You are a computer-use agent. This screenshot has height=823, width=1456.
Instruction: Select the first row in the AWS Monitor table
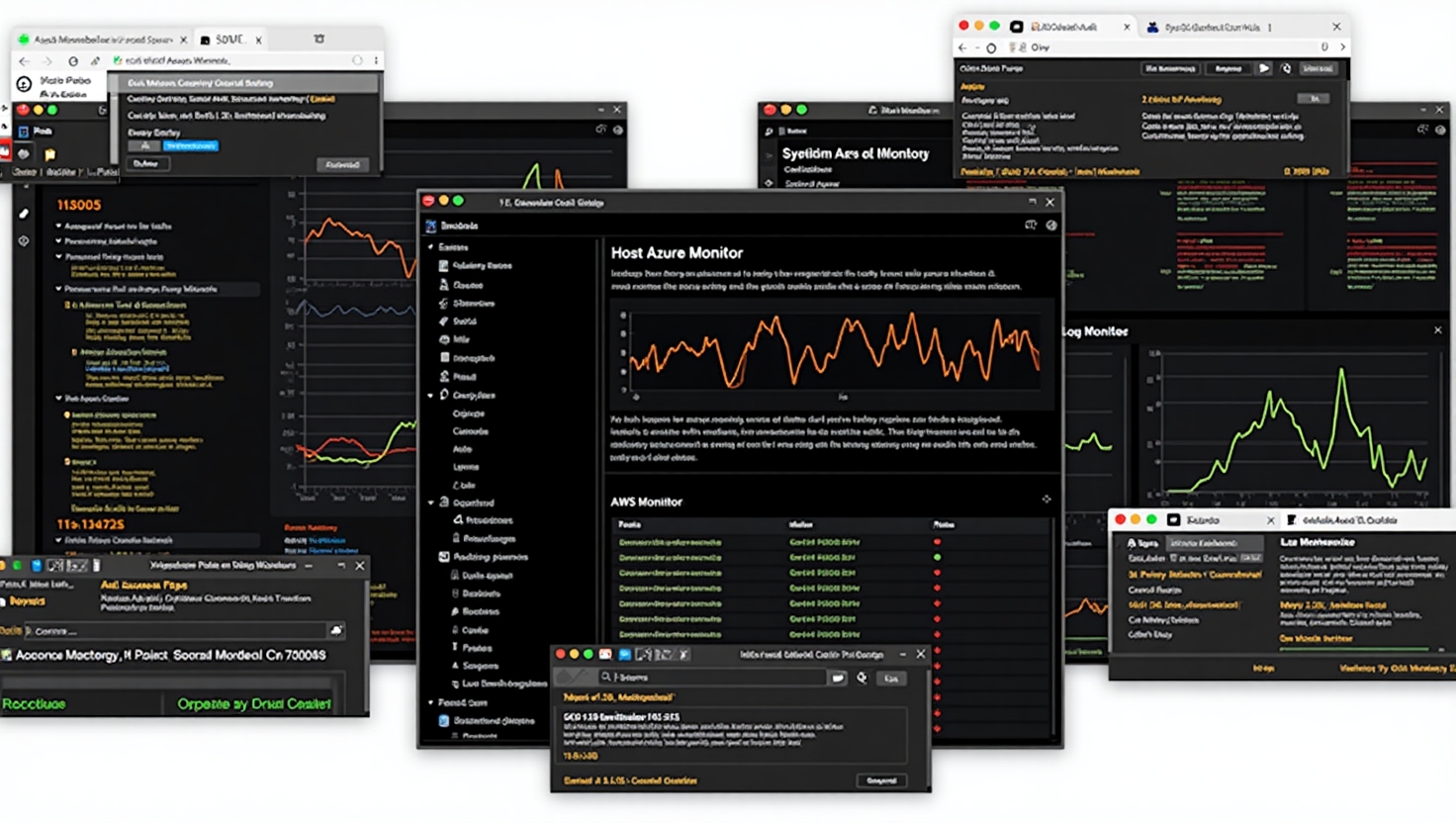tap(831, 542)
